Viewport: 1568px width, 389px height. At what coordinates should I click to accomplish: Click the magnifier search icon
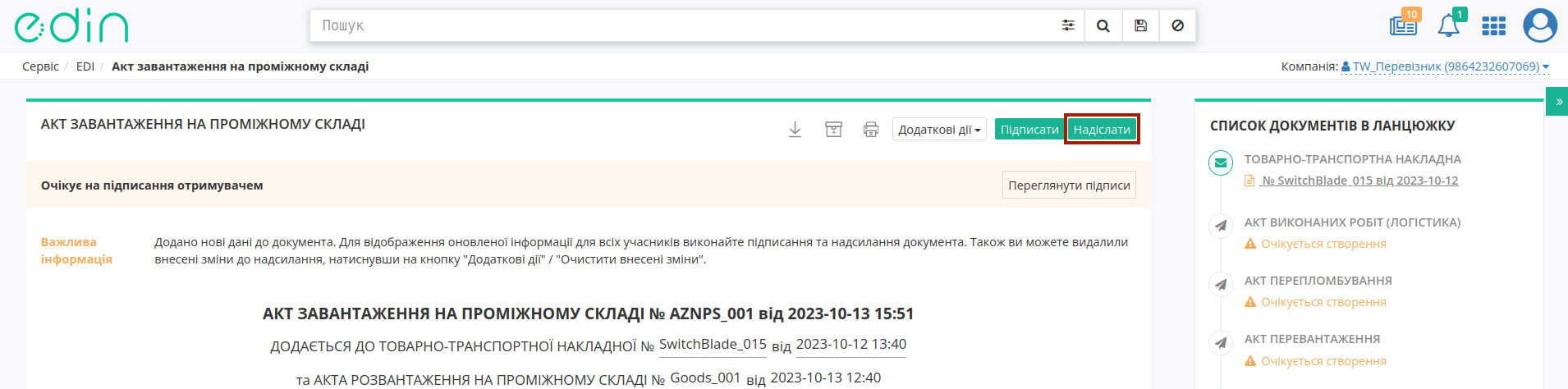tap(1103, 25)
